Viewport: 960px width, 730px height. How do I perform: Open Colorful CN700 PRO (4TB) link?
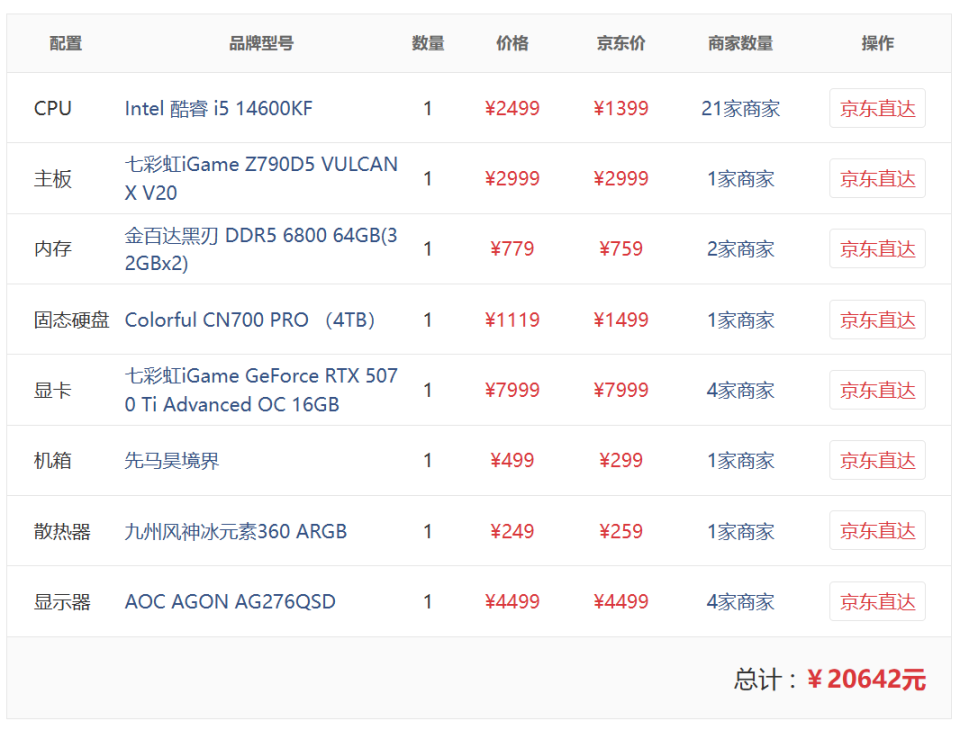[x=250, y=320]
